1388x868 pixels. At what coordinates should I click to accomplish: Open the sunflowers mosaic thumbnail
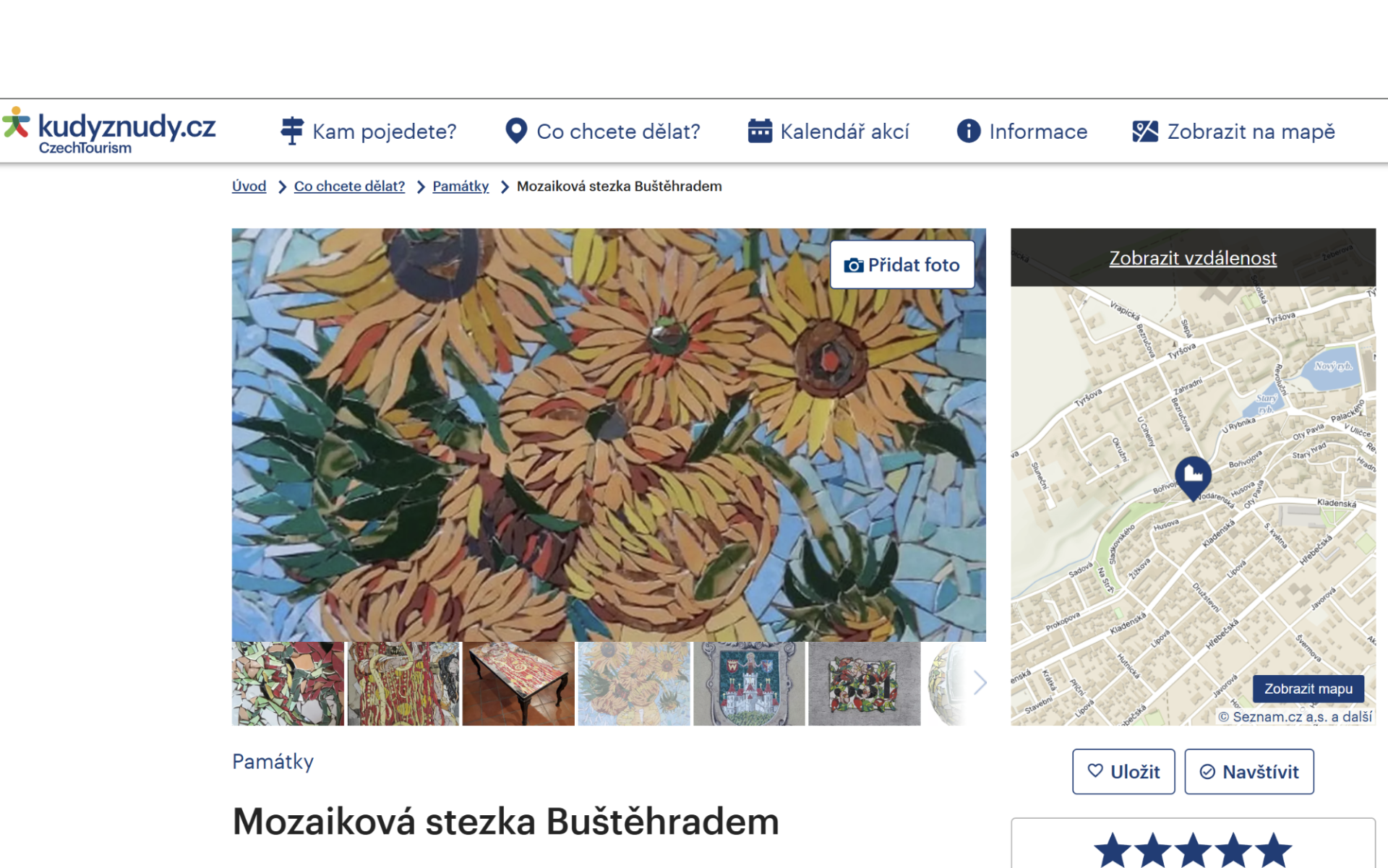pos(634,684)
